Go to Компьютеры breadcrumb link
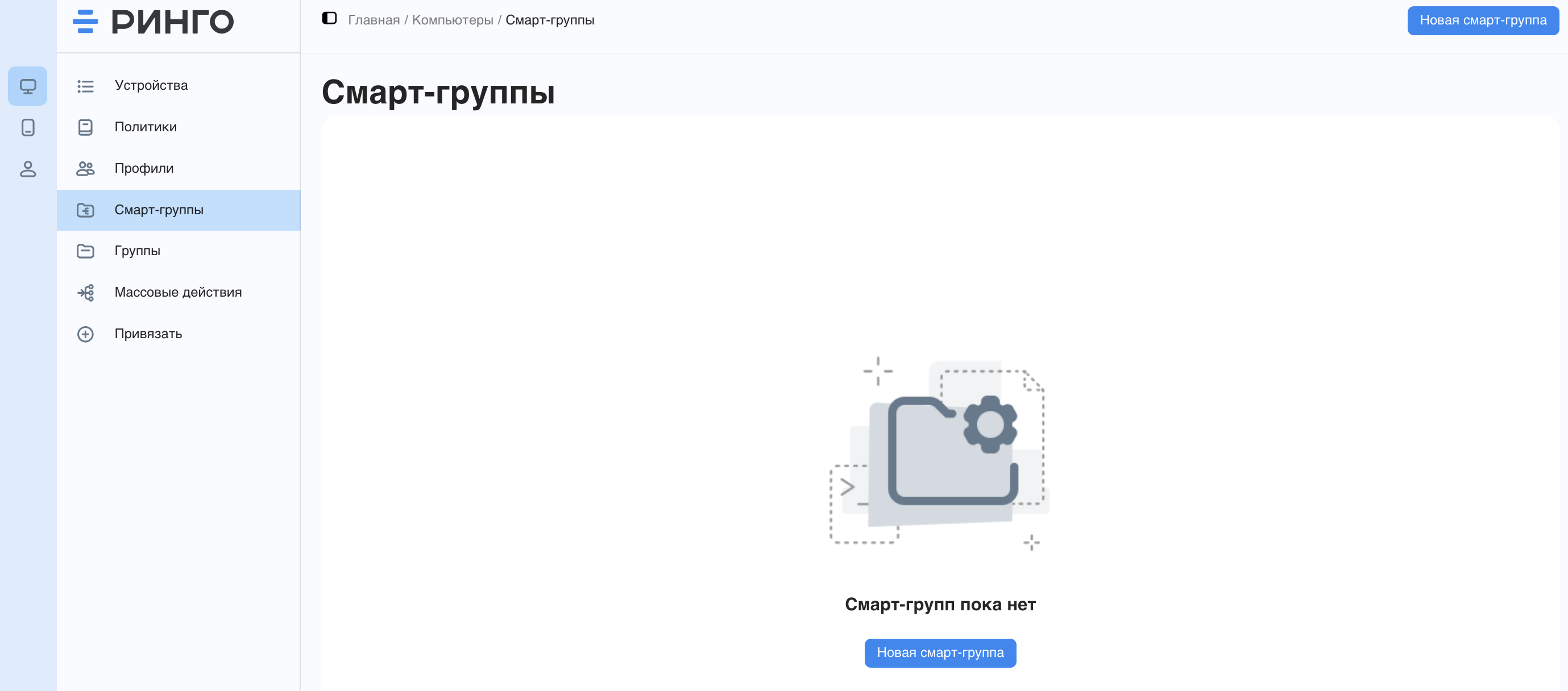The image size is (1568, 691). click(x=452, y=20)
